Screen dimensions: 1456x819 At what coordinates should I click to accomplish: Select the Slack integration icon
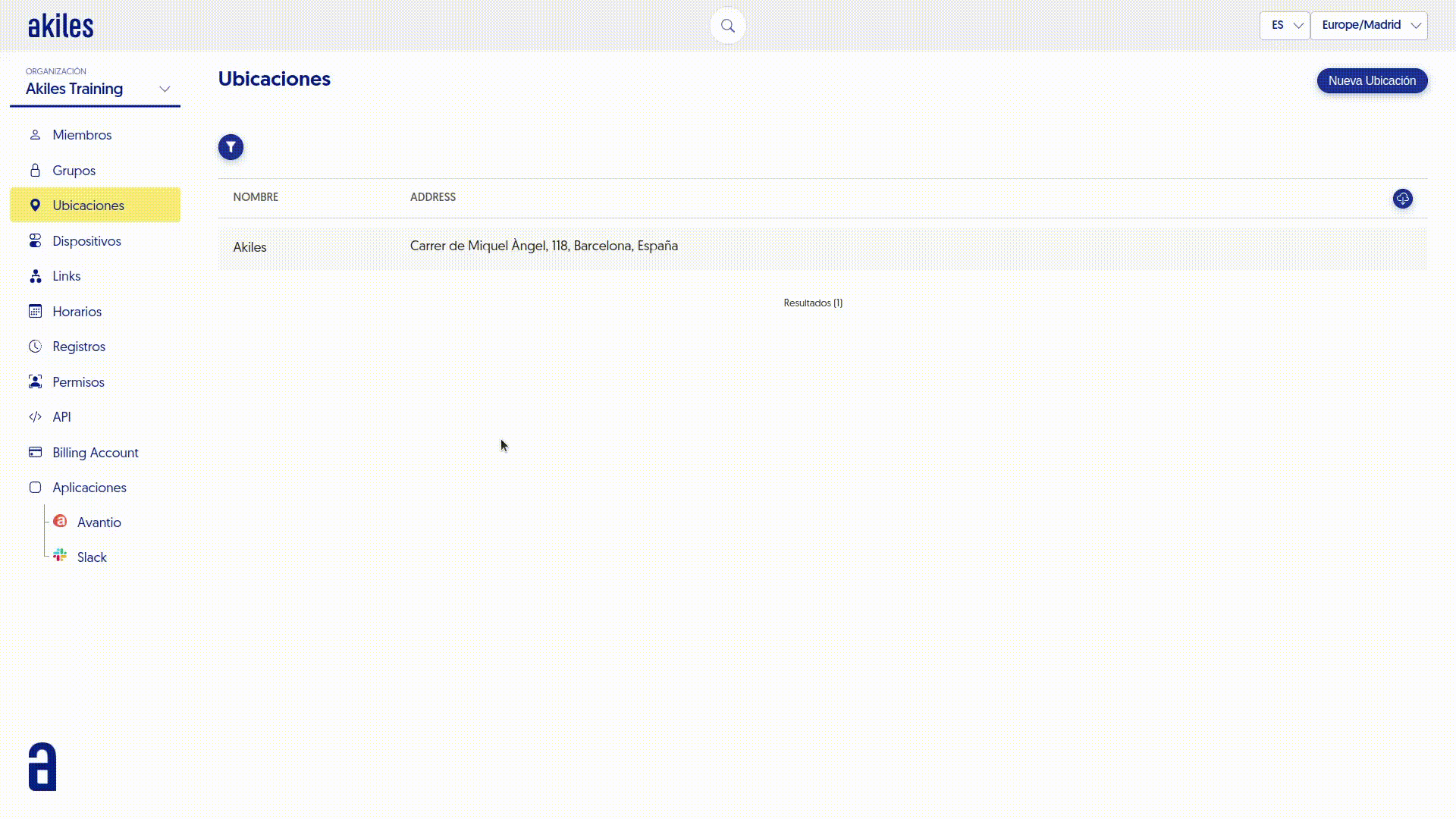[x=60, y=555]
